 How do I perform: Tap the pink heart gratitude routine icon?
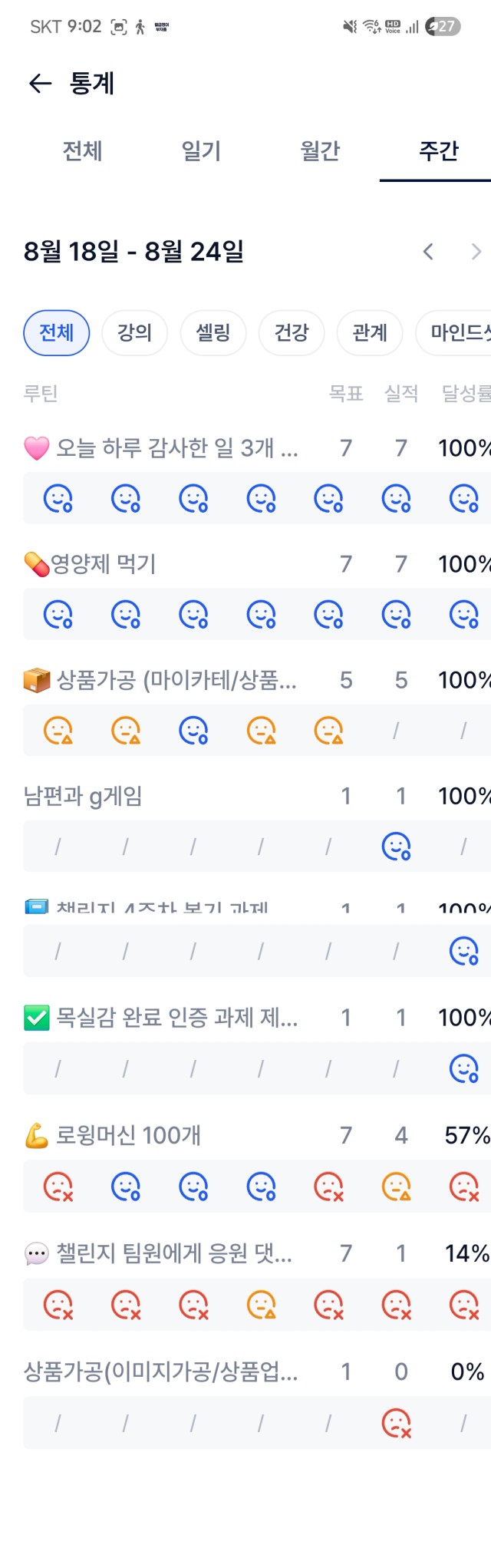37,448
